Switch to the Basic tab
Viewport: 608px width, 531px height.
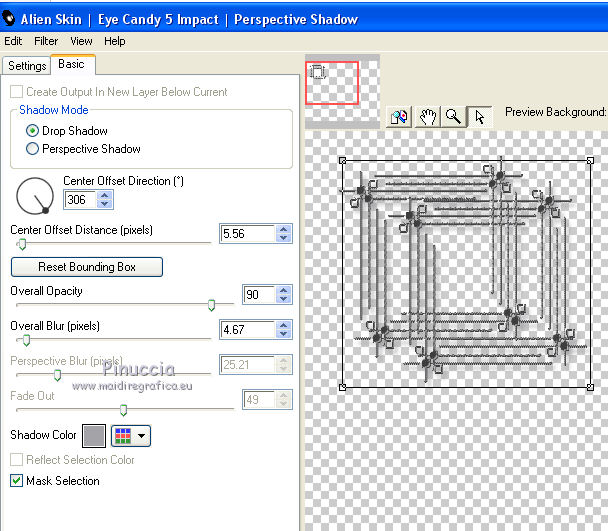pyautogui.click(x=71, y=64)
